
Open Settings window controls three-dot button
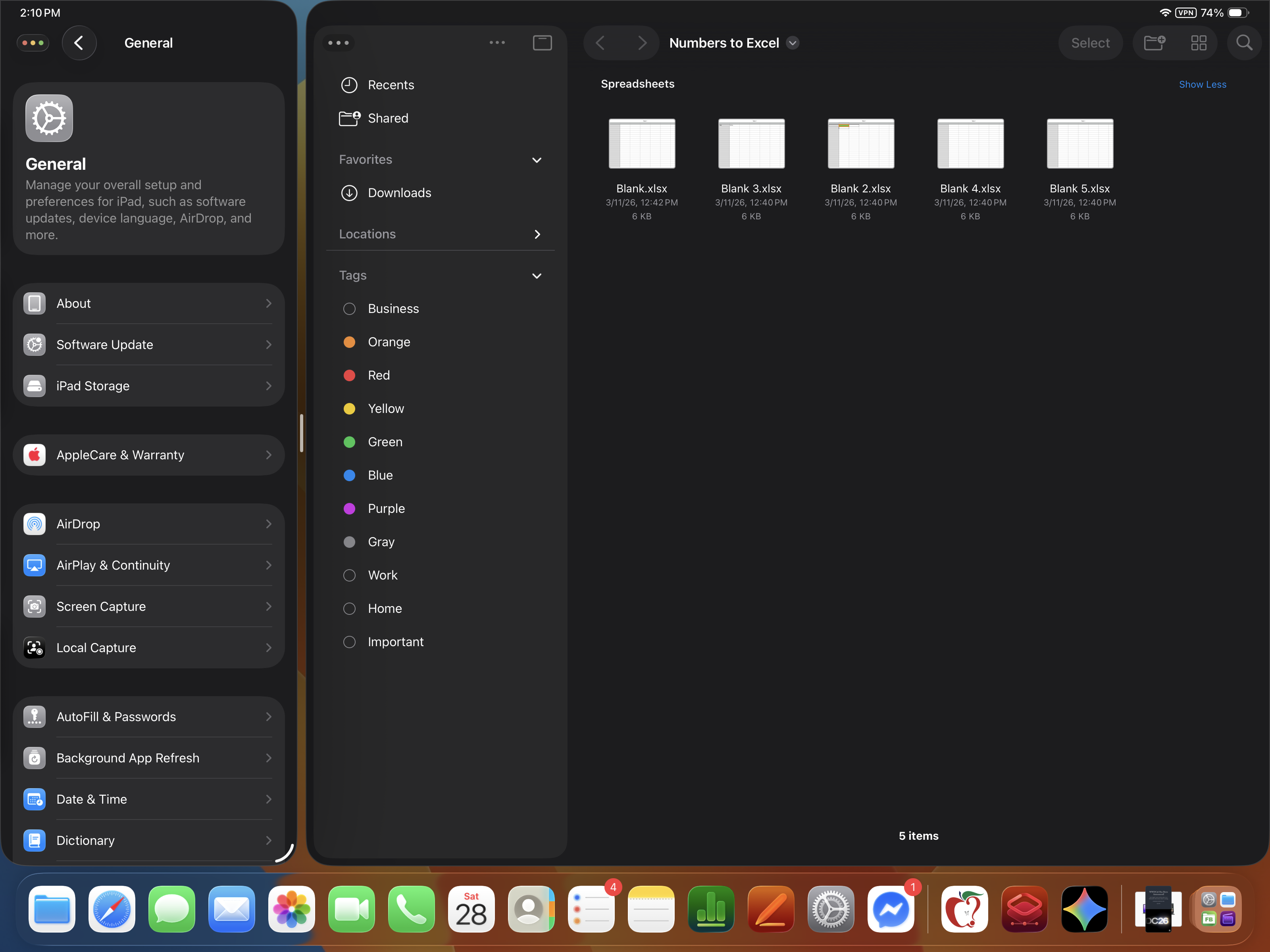(x=33, y=43)
